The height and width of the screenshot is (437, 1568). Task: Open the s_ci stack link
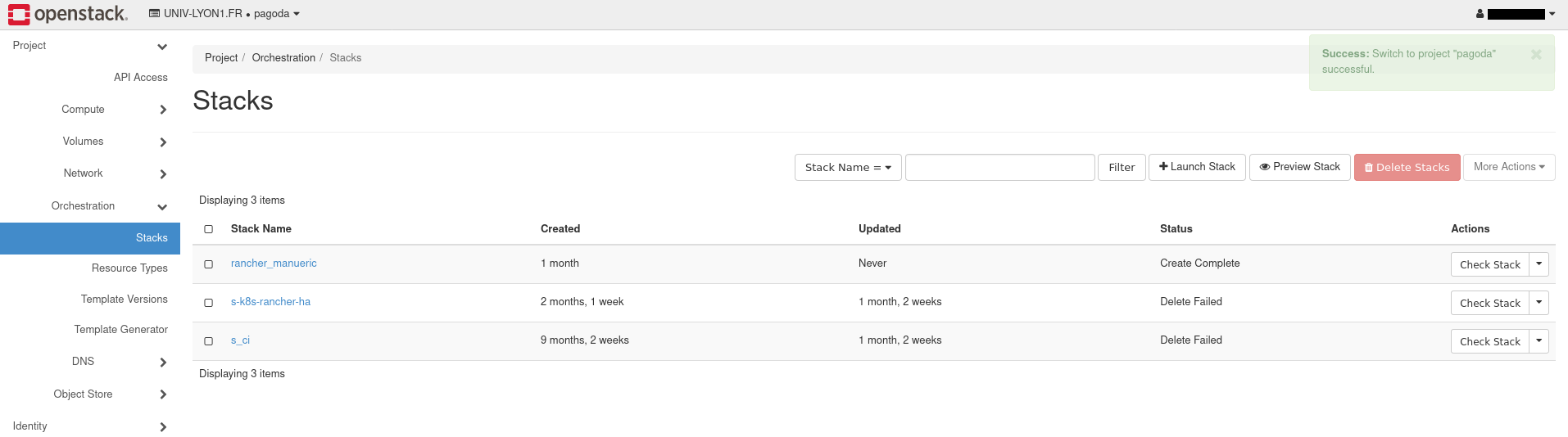click(x=240, y=340)
